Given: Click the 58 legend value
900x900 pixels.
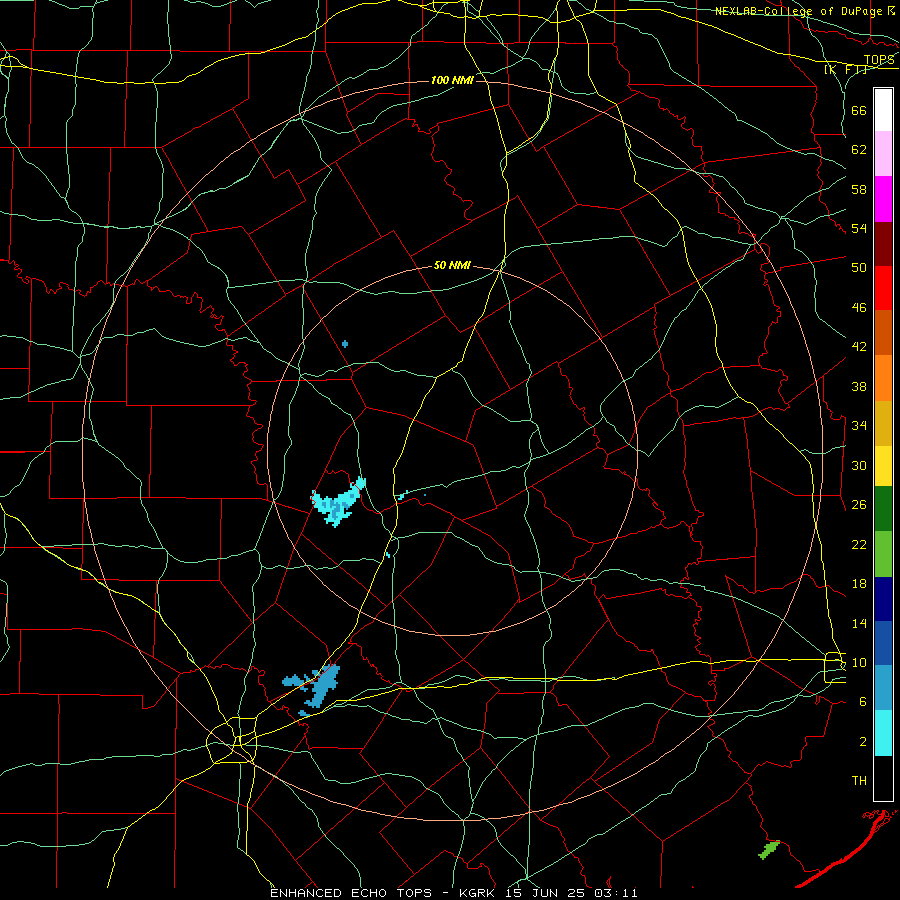Looking at the screenshot, I should (859, 189).
